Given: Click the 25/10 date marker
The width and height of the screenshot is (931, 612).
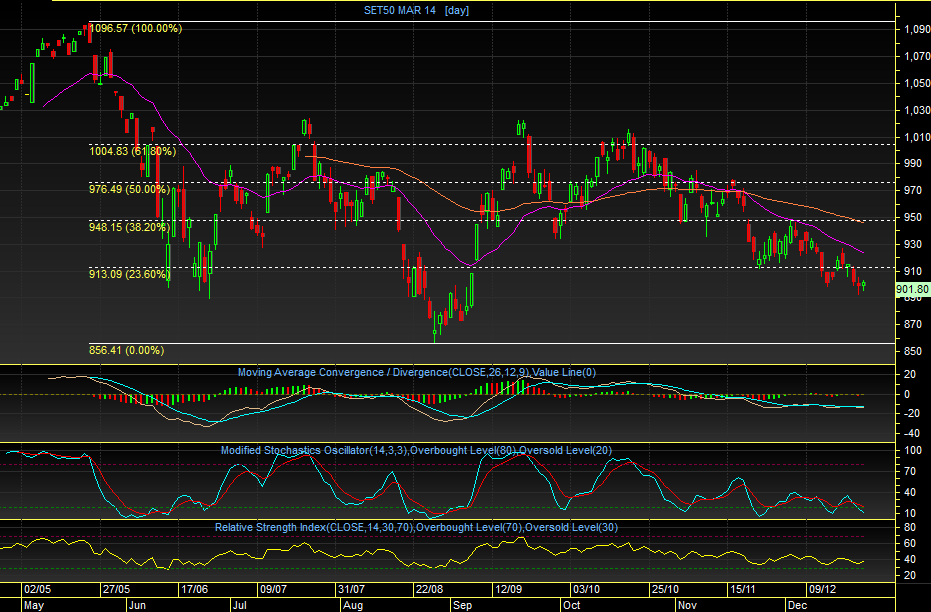Looking at the screenshot, I should click(666, 589).
